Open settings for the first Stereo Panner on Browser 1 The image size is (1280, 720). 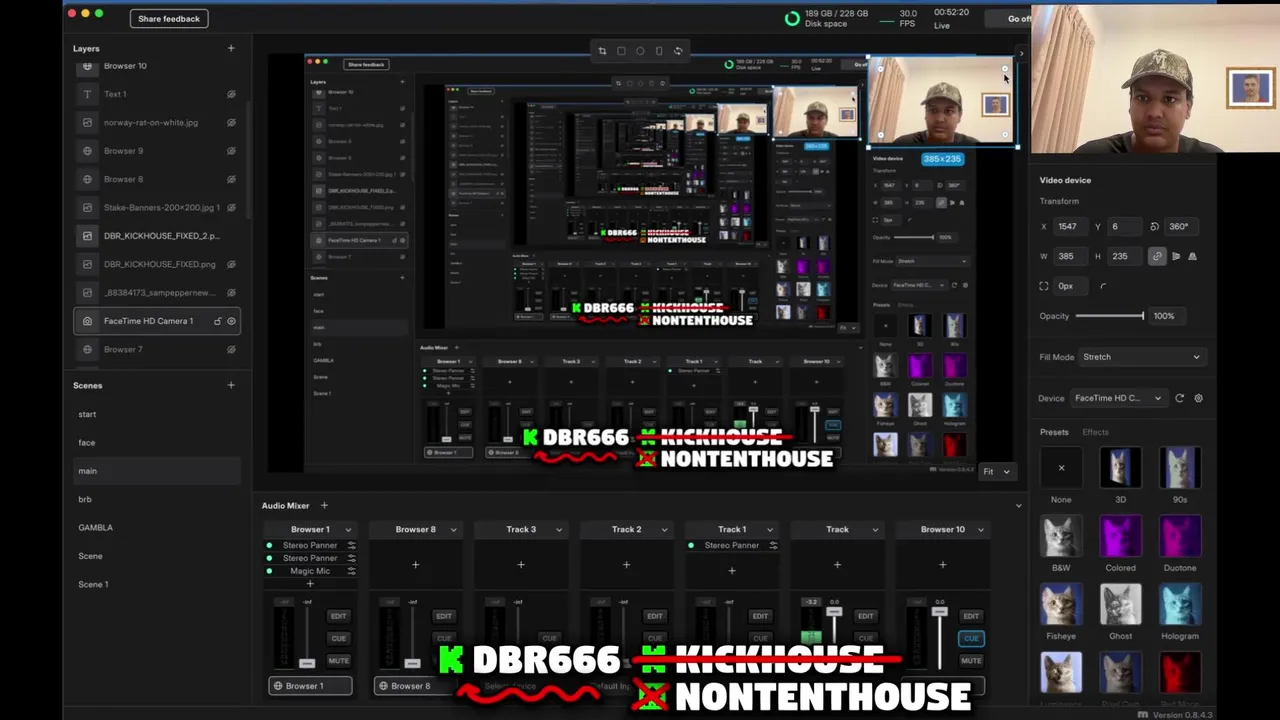coord(351,545)
